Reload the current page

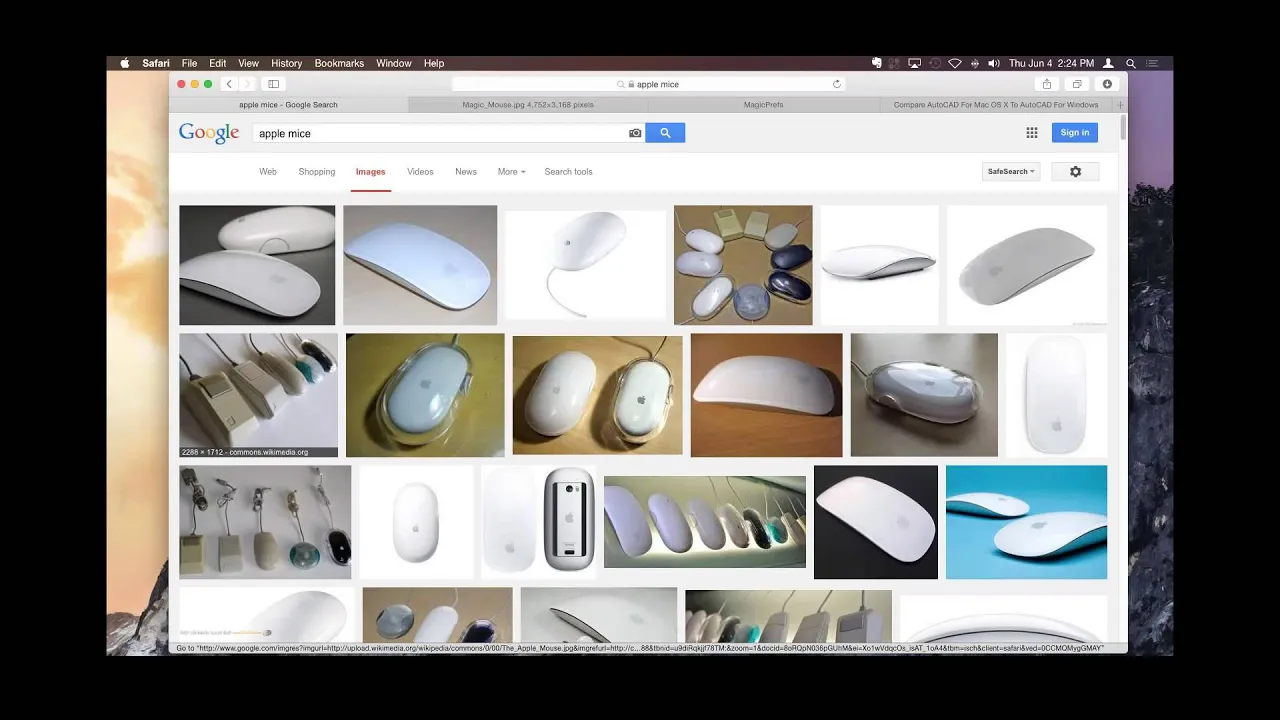[x=837, y=84]
